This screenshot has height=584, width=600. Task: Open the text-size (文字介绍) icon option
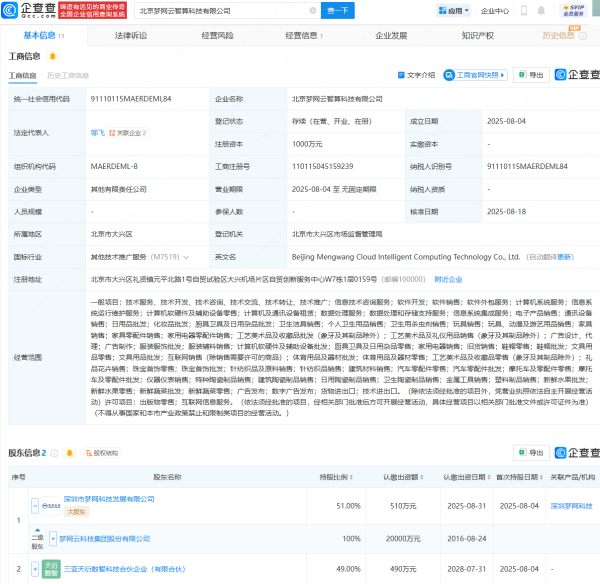[415, 75]
